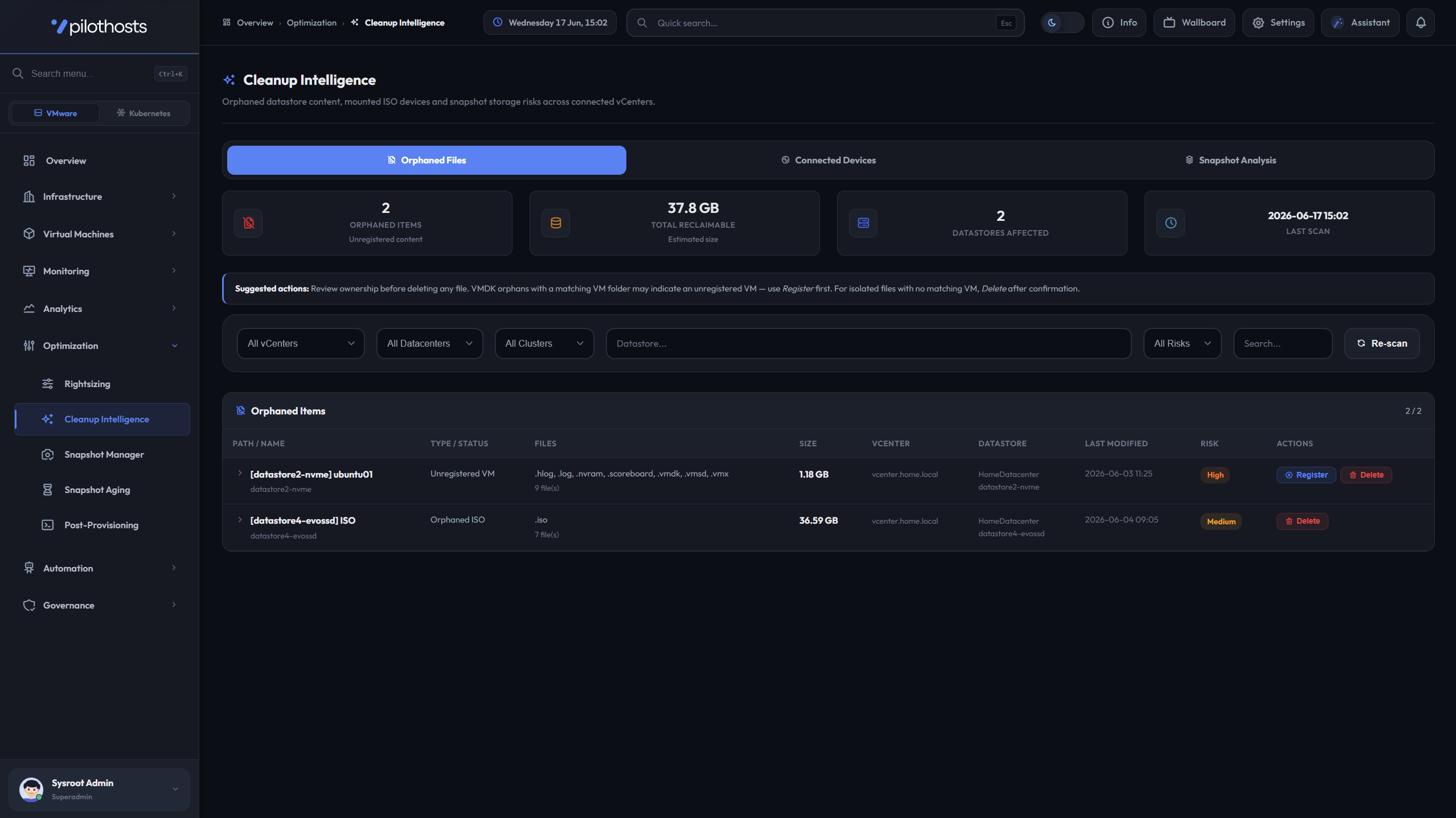1456x818 pixels.
Task: Open the All Risks dropdown
Action: tap(1183, 343)
